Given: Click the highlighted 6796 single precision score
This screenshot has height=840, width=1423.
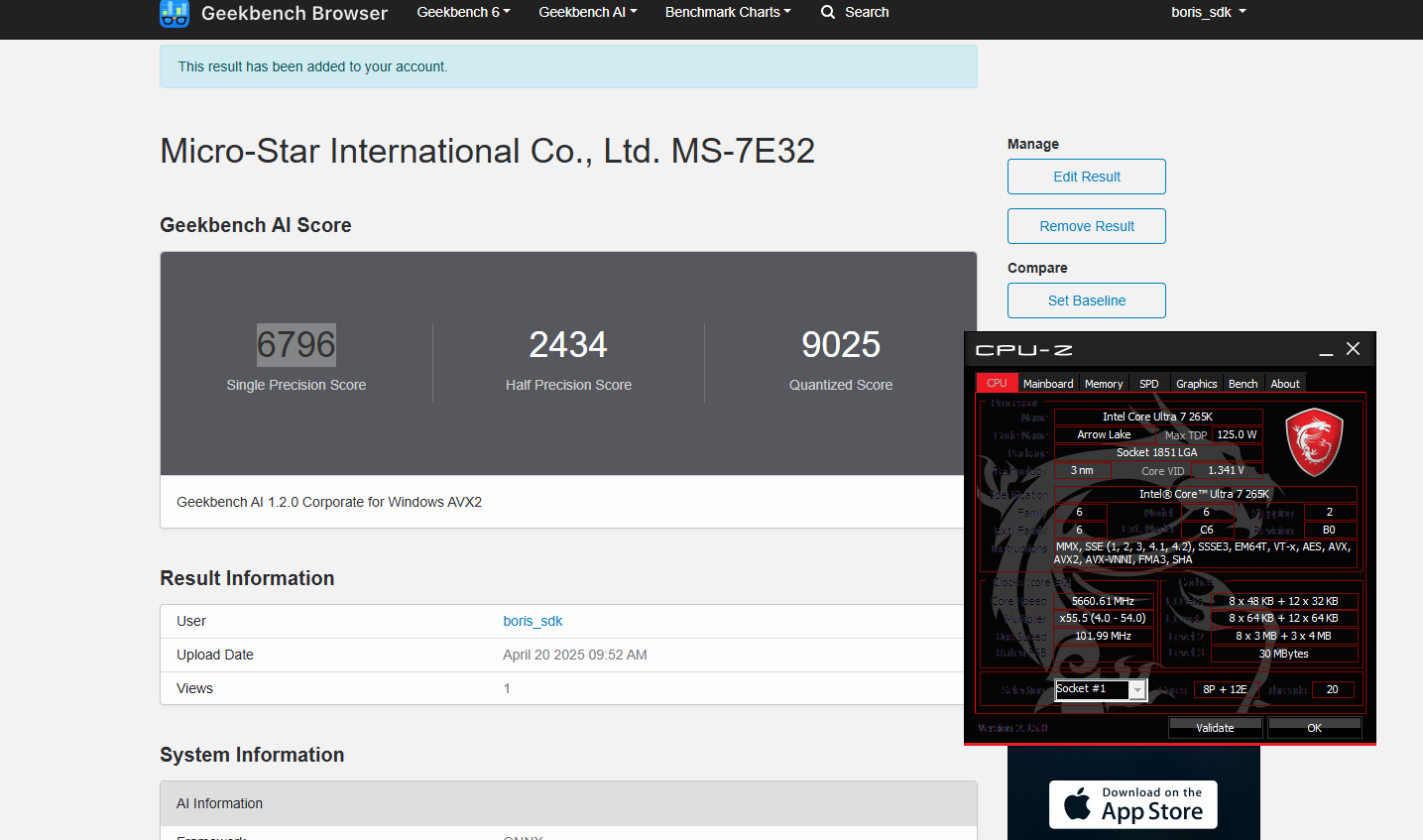Looking at the screenshot, I should point(296,344).
